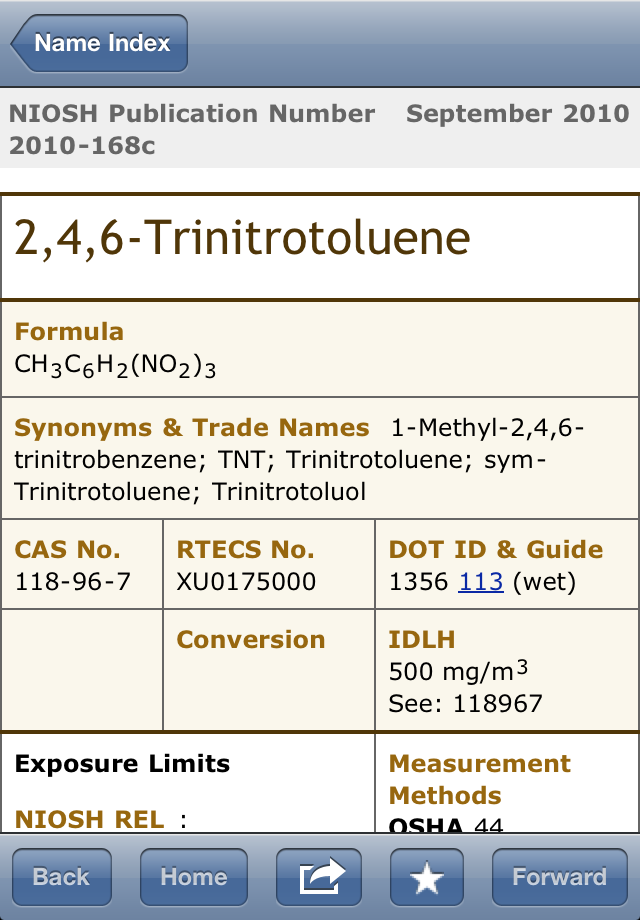Tap the 2,4,6-Trinitrotoluene title

[x=242, y=239]
